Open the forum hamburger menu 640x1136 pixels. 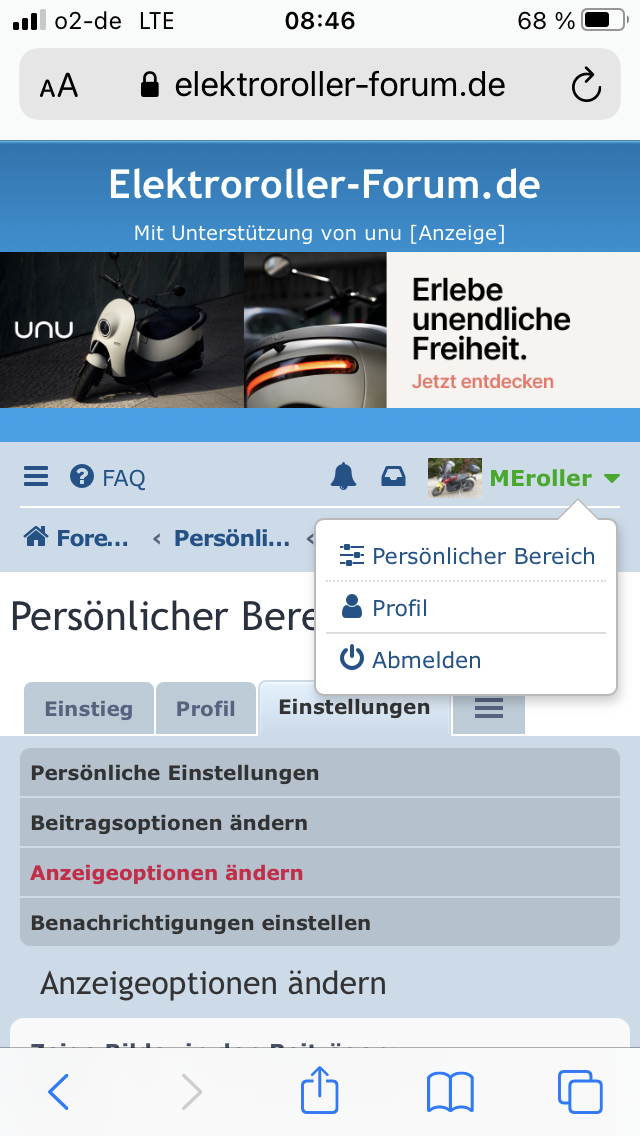click(36, 477)
